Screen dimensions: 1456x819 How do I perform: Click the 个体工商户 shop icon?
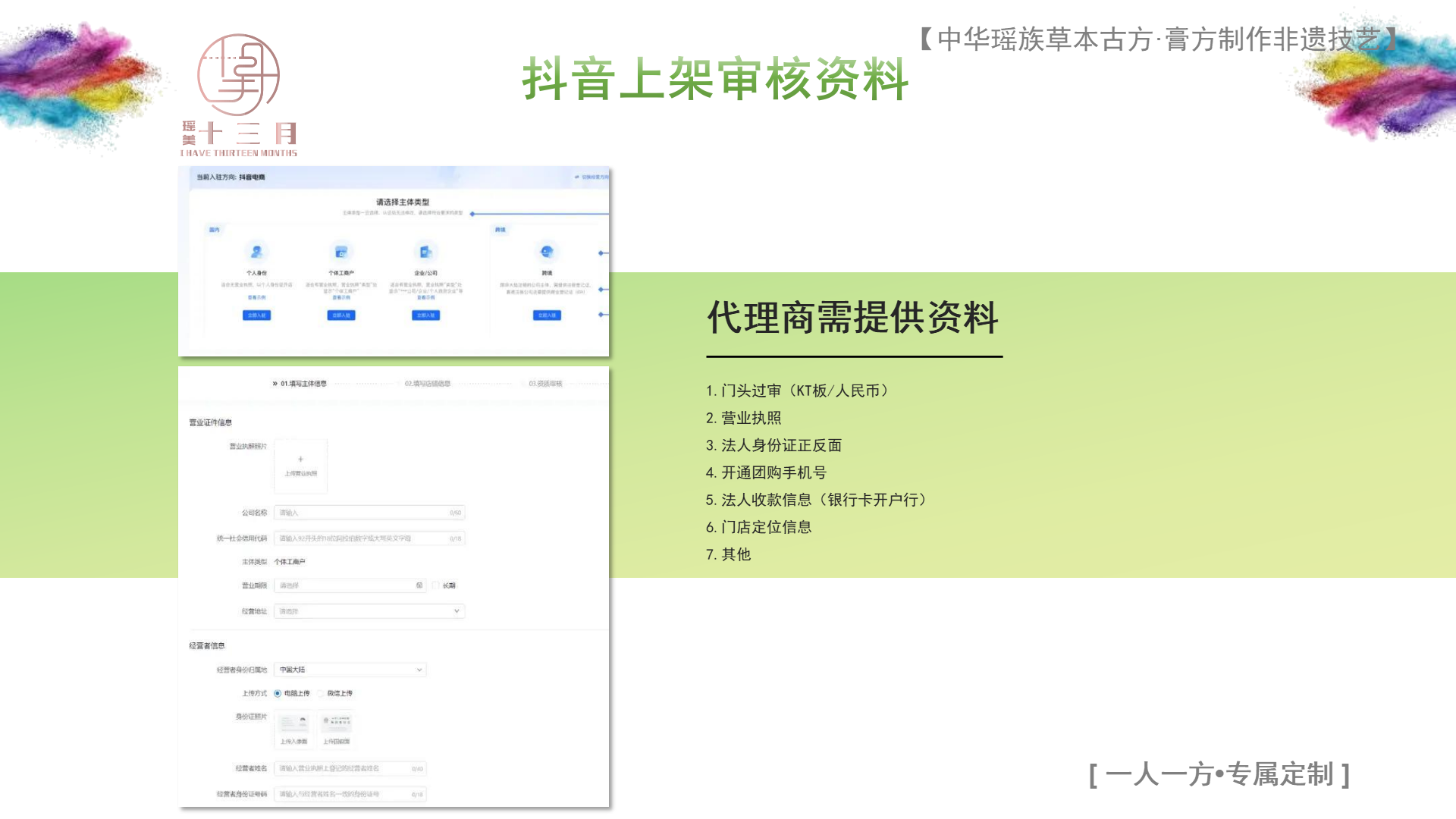(341, 252)
